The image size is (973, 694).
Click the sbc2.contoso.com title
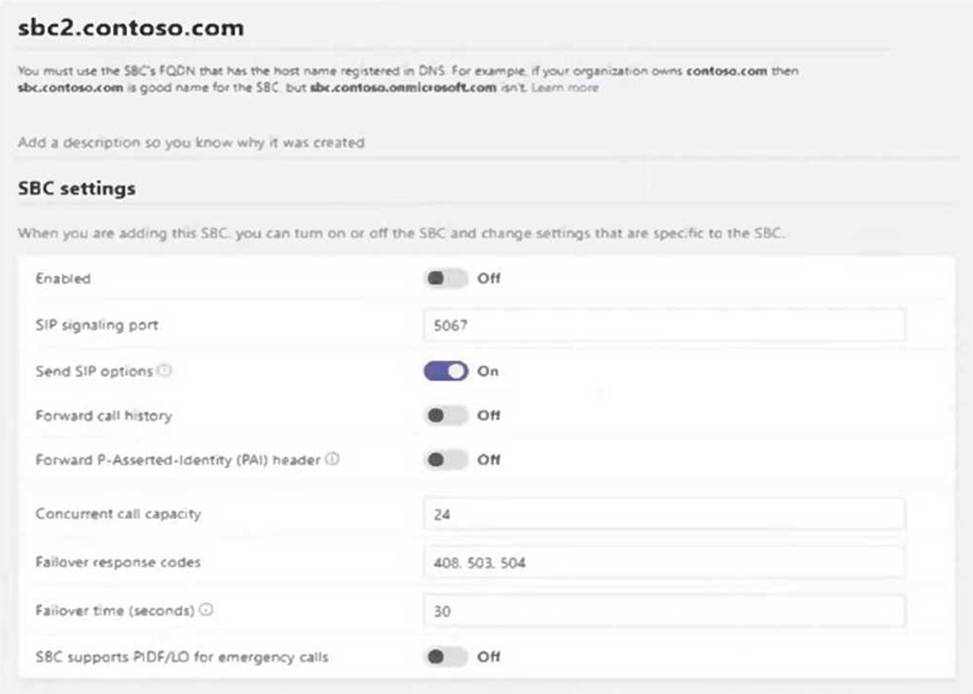click(x=131, y=28)
